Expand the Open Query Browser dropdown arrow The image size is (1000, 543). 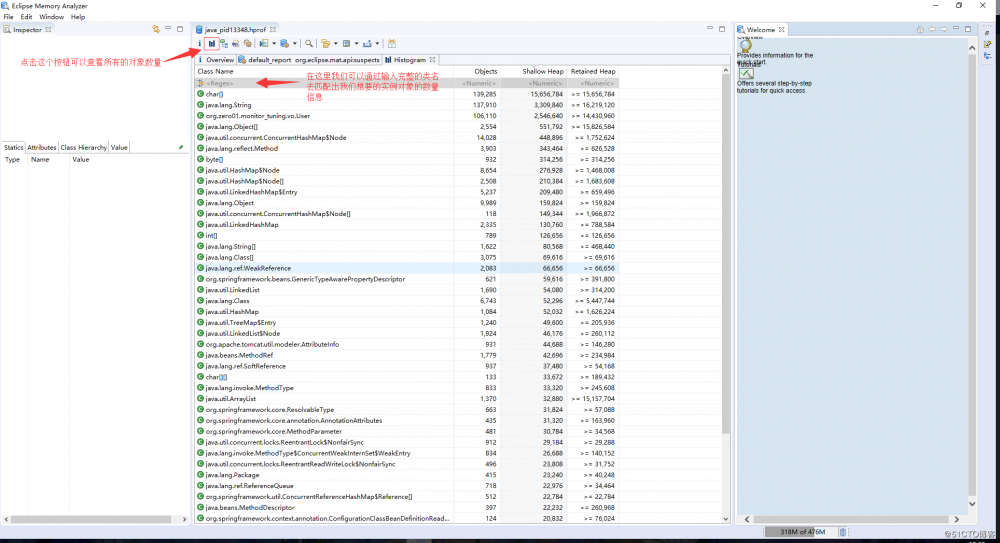(x=296, y=44)
